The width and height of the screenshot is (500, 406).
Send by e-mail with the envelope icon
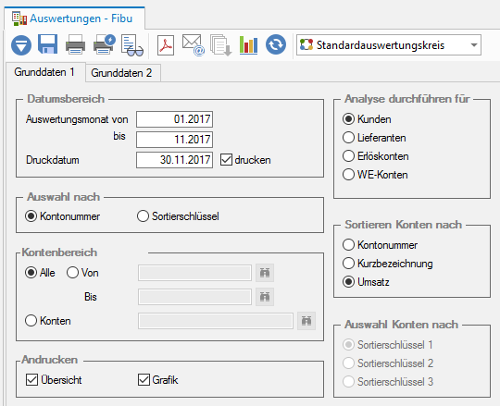click(193, 45)
